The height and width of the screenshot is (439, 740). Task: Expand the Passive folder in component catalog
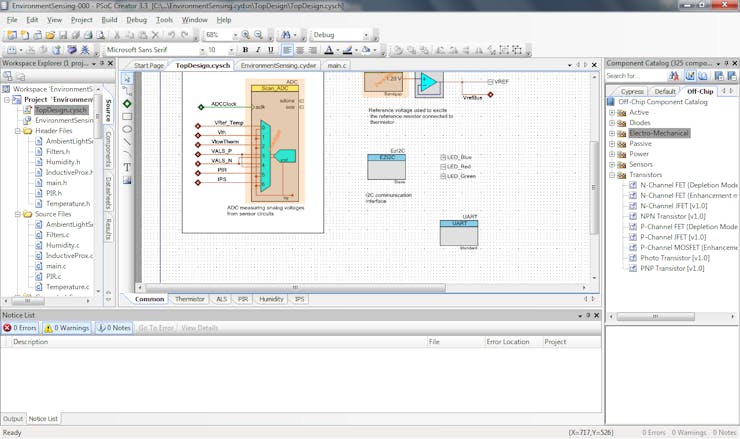pyautogui.click(x=612, y=144)
